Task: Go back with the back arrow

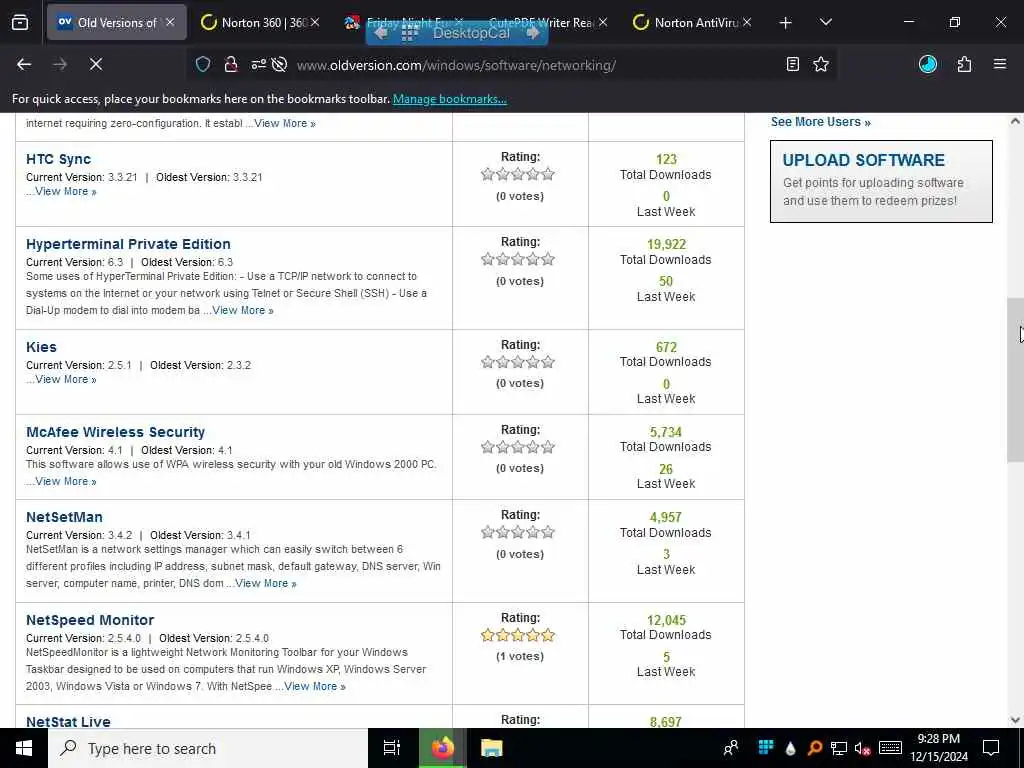Action: pyautogui.click(x=24, y=64)
